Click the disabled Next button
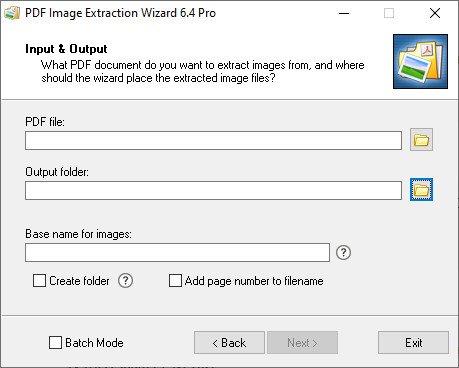This screenshot has height=368, width=459. tap(302, 343)
